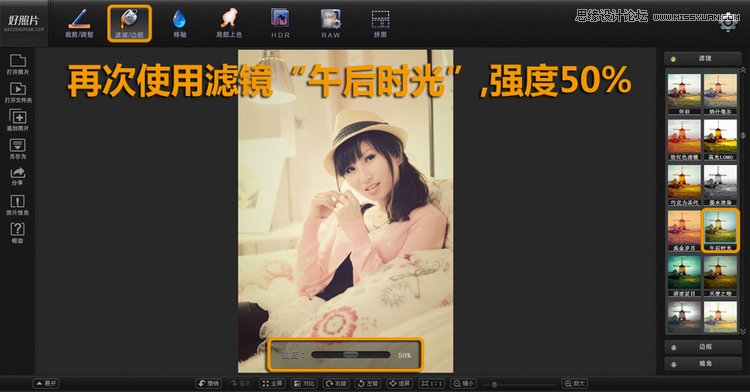Screen dimensions: 750x392
Task: Open the 局部上色 local coloring tool
Action: click(x=229, y=23)
